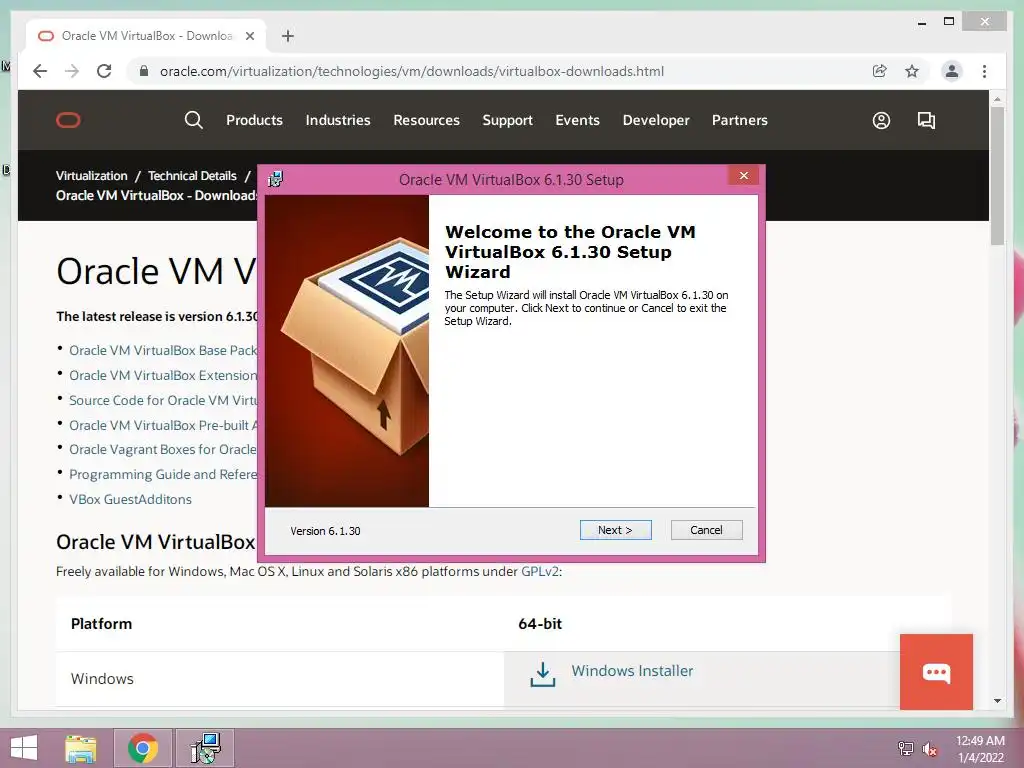The width and height of the screenshot is (1024, 768).
Task: Open the GPLv2 license link
Action: pos(539,571)
